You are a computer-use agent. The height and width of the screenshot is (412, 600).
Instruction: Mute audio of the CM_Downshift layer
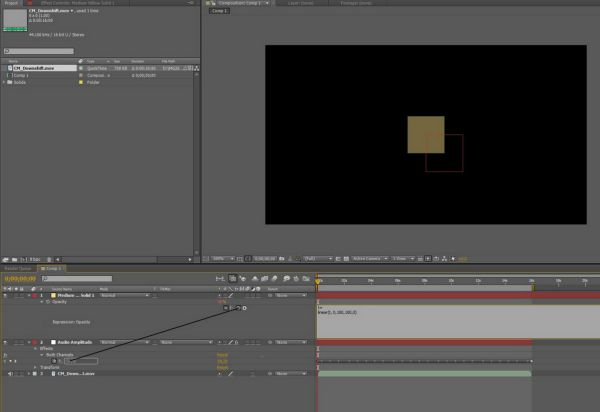(x=10, y=374)
